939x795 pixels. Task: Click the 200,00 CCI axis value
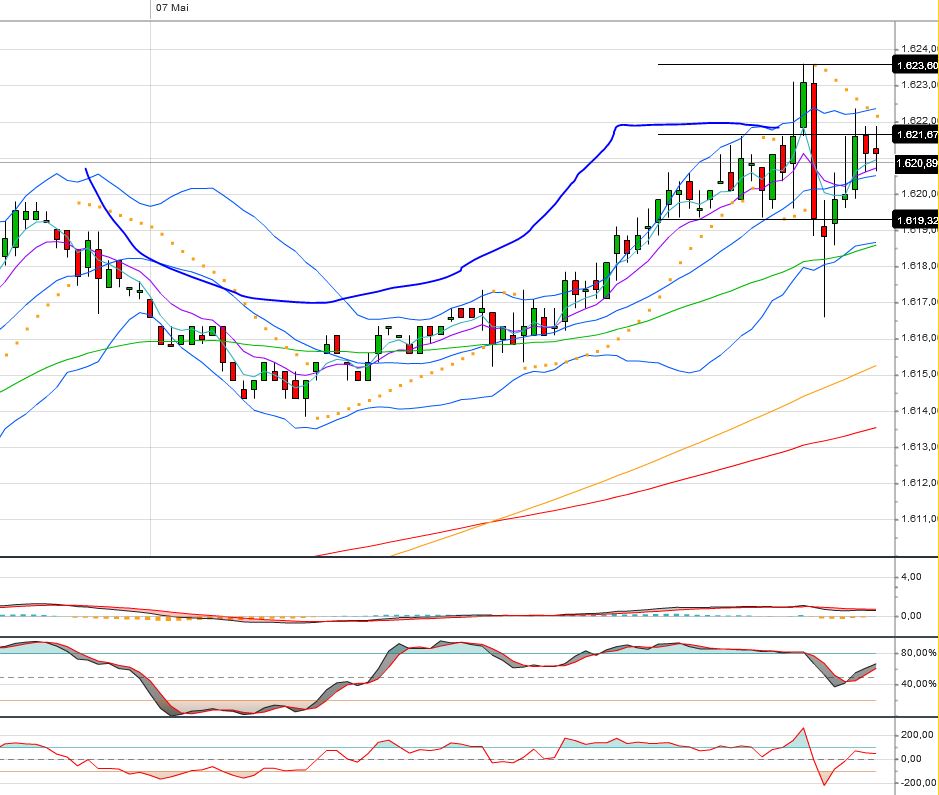(917, 735)
